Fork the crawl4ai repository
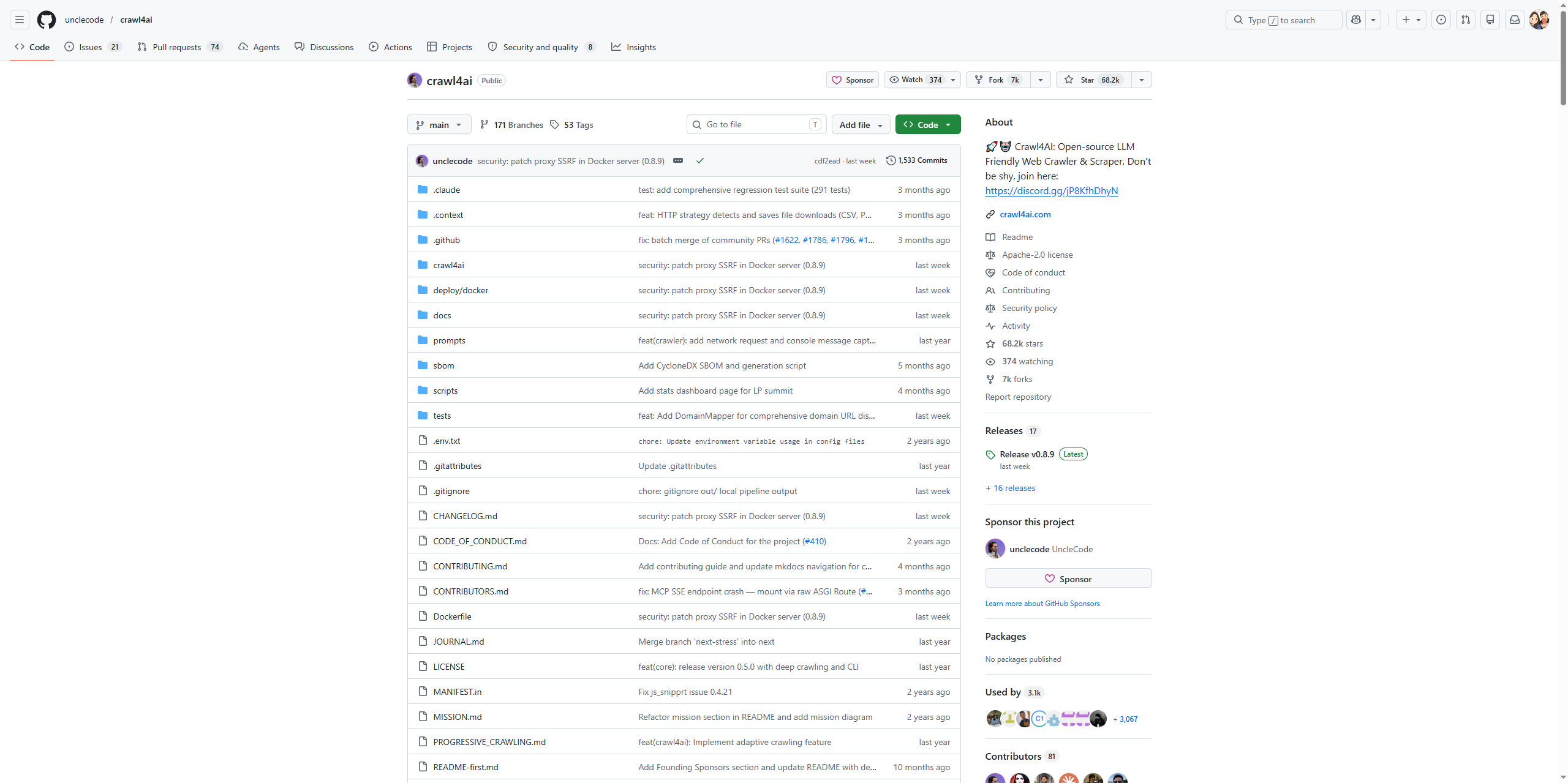Image resolution: width=1568 pixels, height=783 pixels. pos(998,80)
